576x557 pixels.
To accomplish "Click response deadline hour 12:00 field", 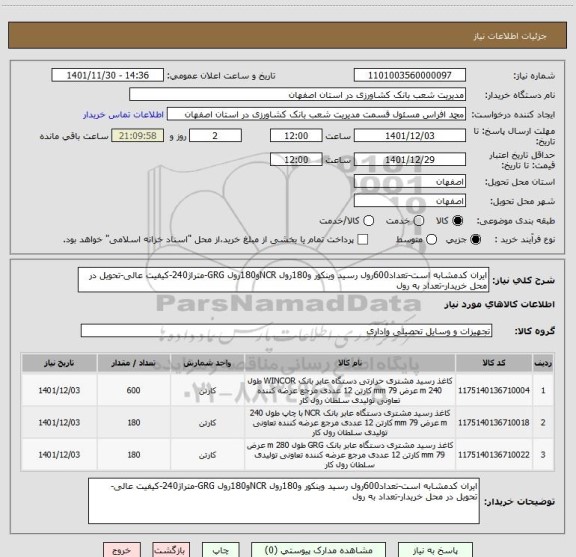I will pos(296,136).
